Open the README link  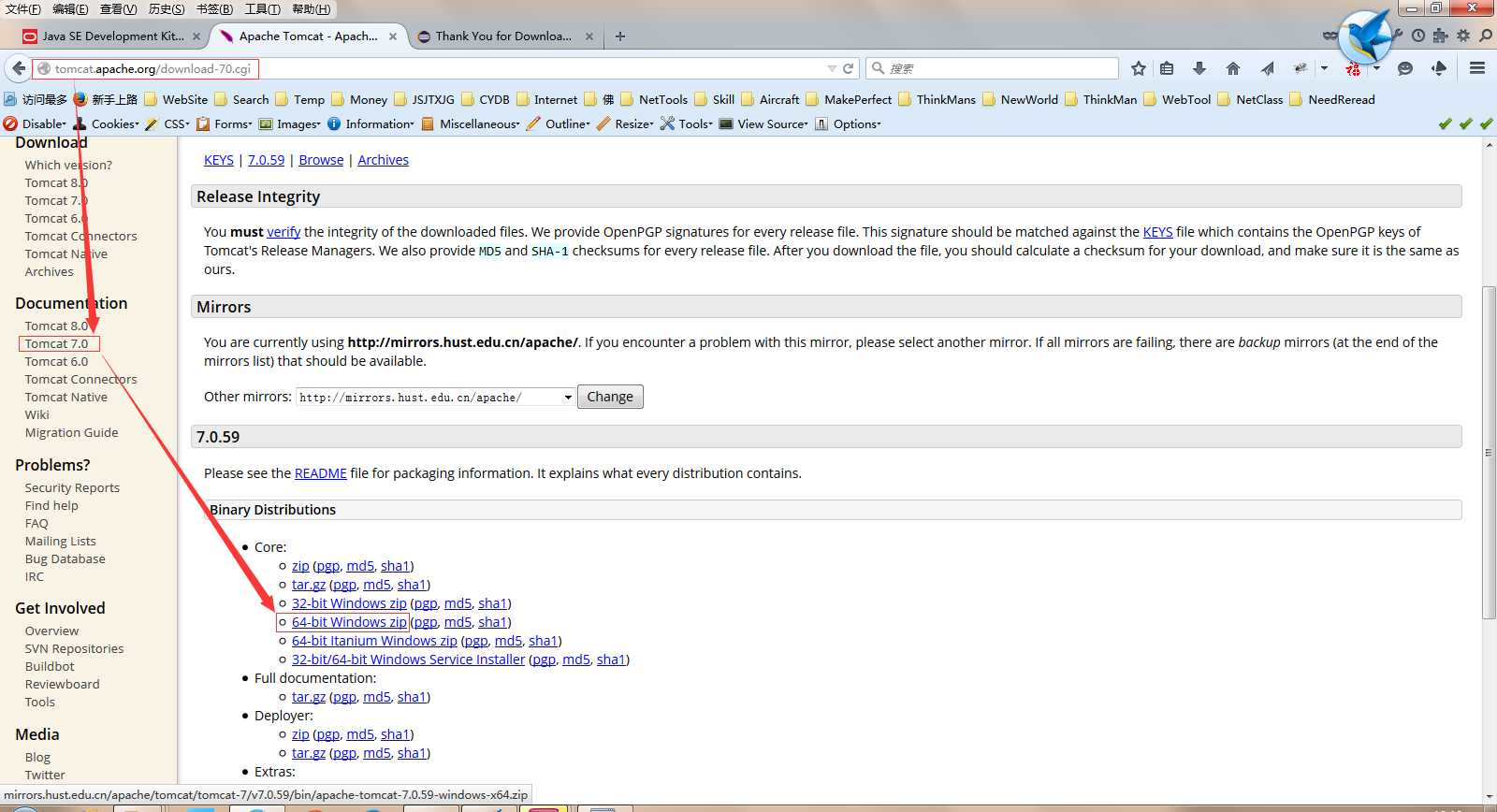pyautogui.click(x=320, y=473)
